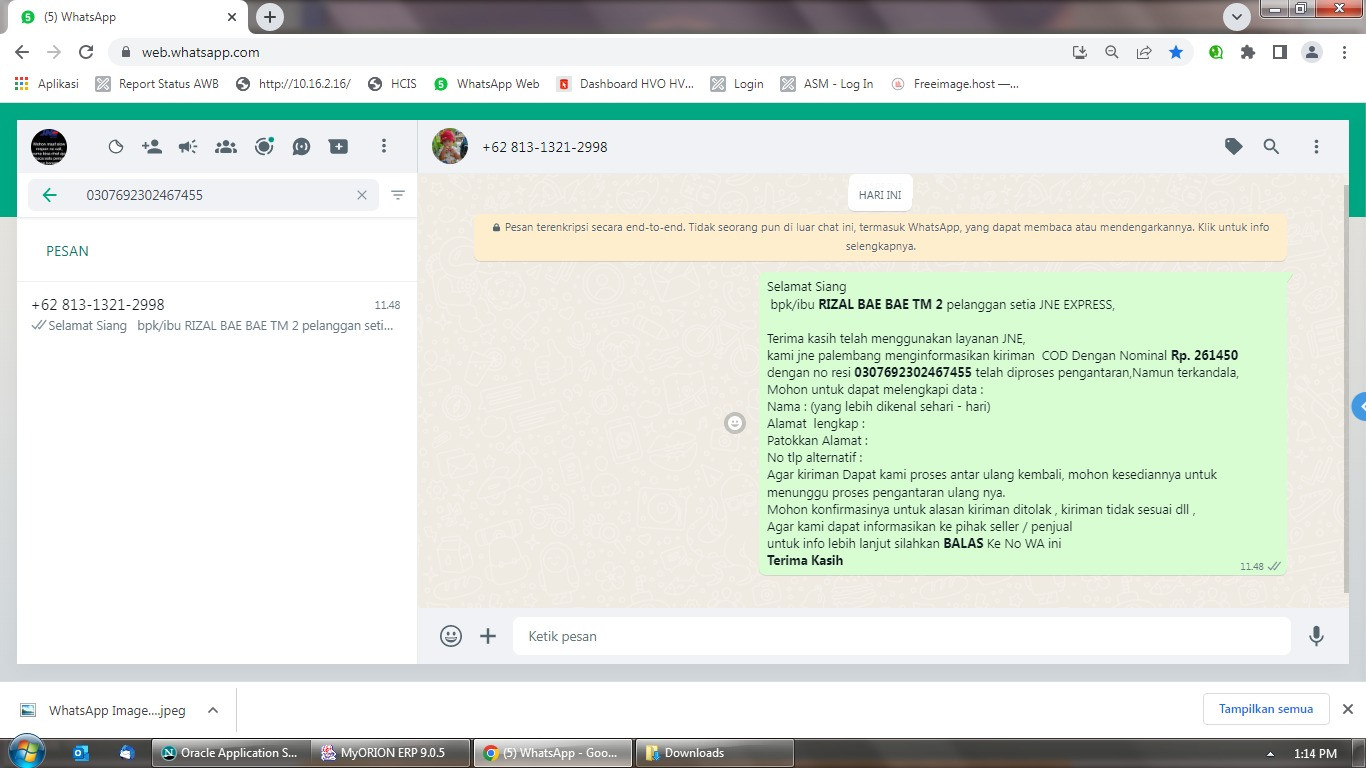Toggle the bookmark star for this page
This screenshot has height=768, width=1366.
point(1176,52)
